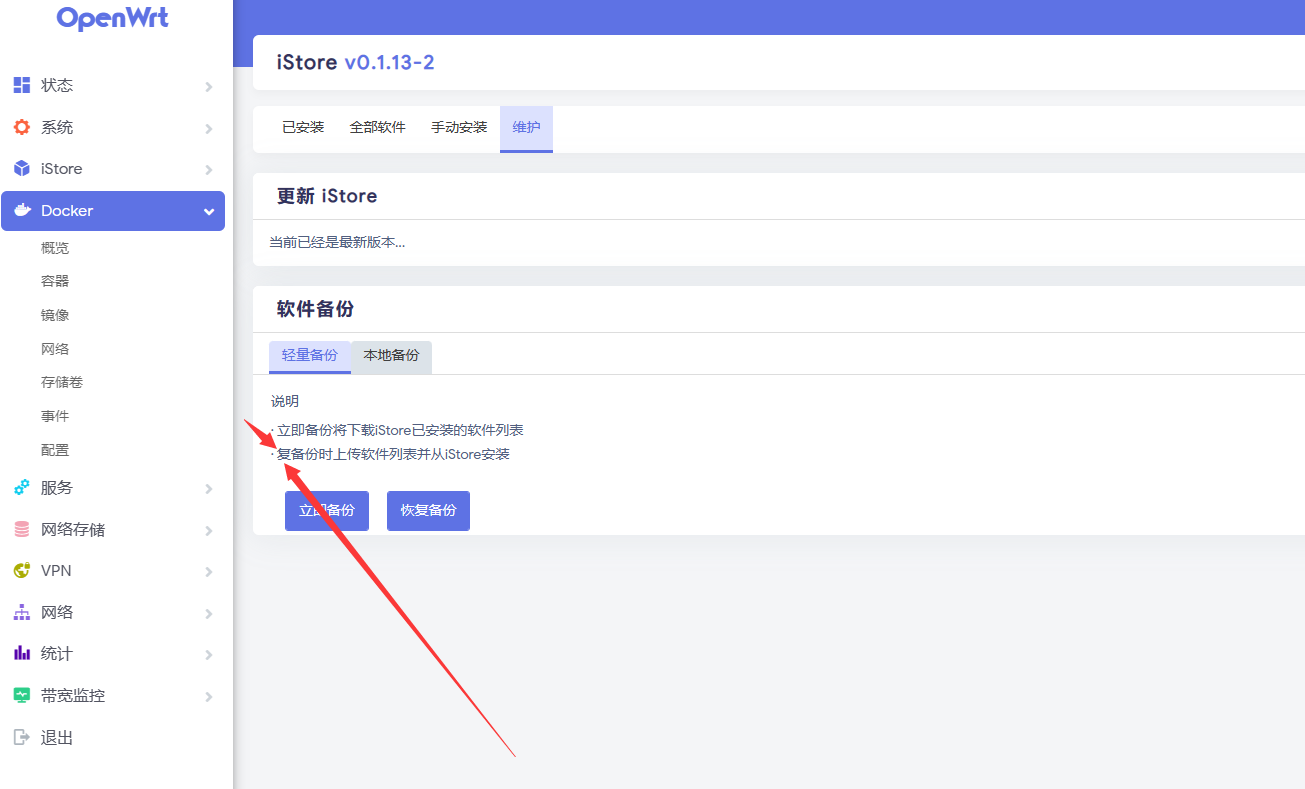Click the status dashboard icon in sidebar
This screenshot has width=1305, height=789.
[x=21, y=85]
